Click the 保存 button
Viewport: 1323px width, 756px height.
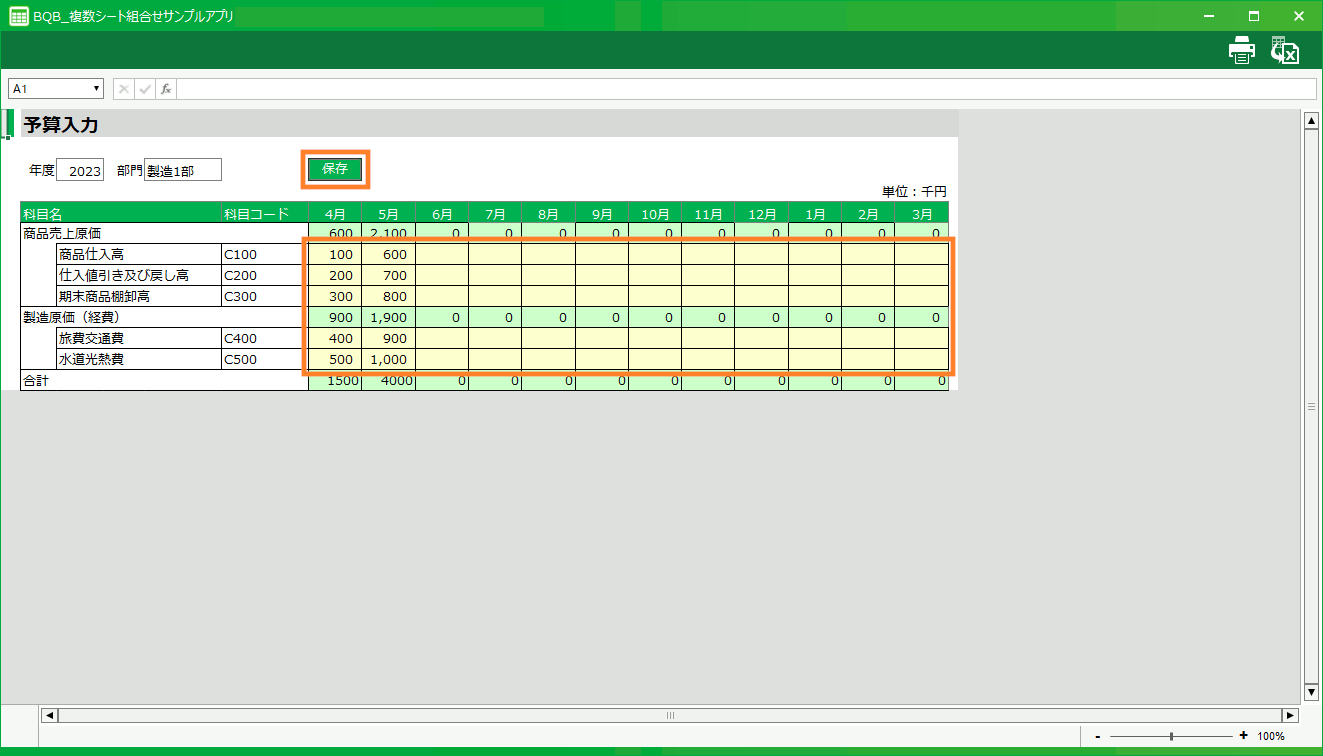tap(335, 169)
